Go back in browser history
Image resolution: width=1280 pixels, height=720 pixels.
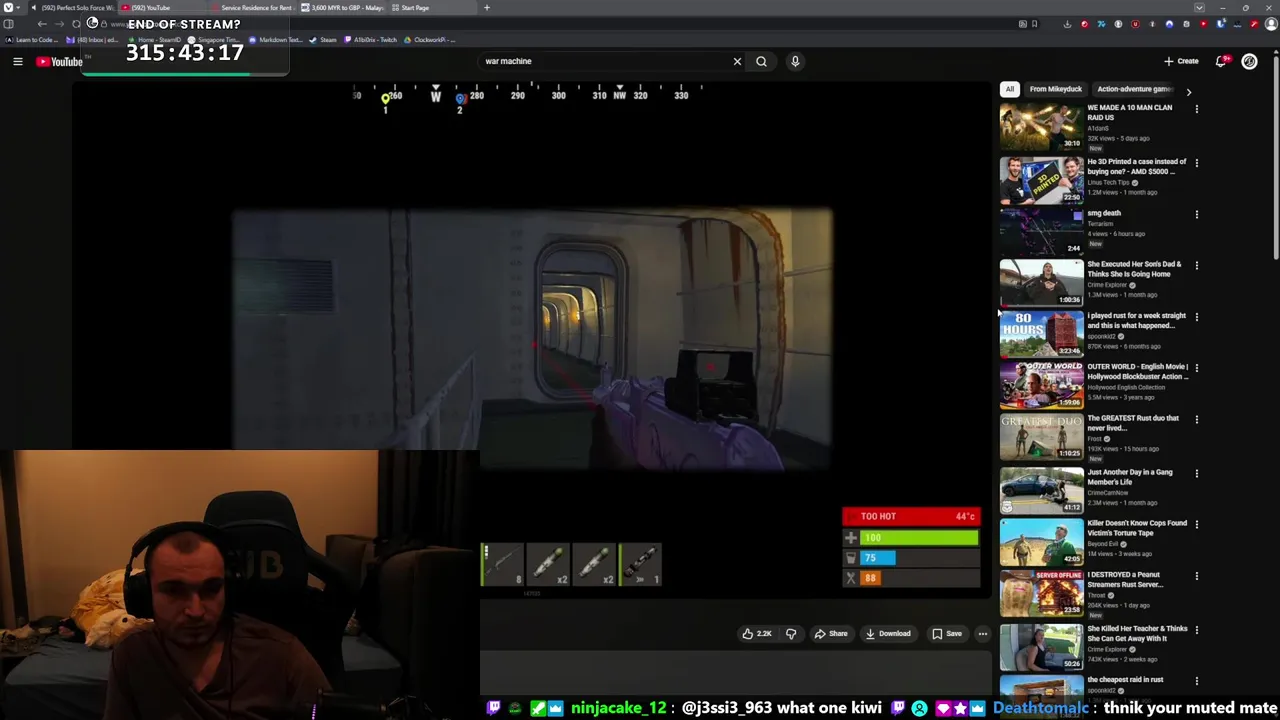coord(42,24)
